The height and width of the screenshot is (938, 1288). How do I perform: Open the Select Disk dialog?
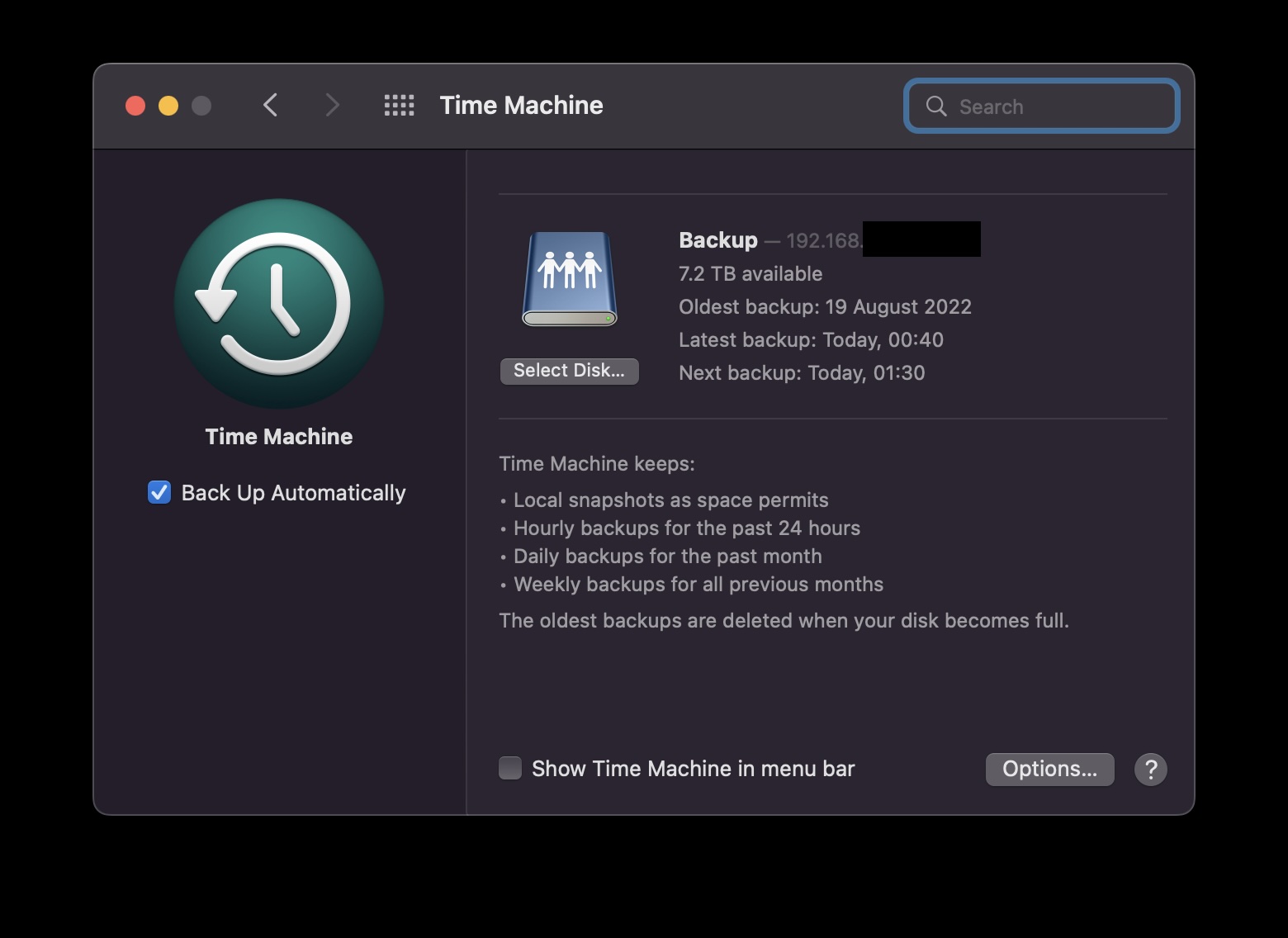(x=569, y=371)
